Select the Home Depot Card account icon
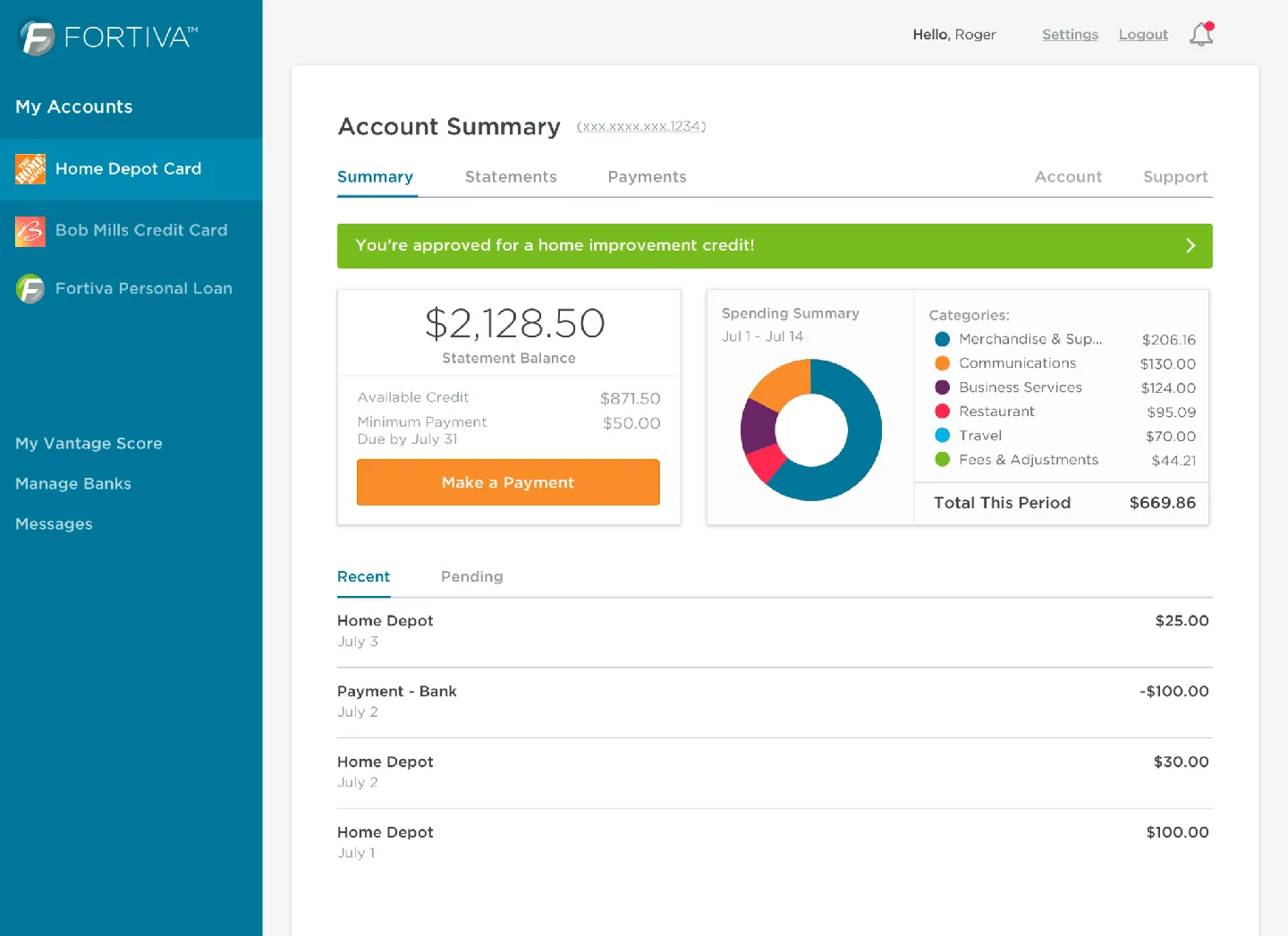Image resolution: width=1288 pixels, height=936 pixels. click(30, 169)
